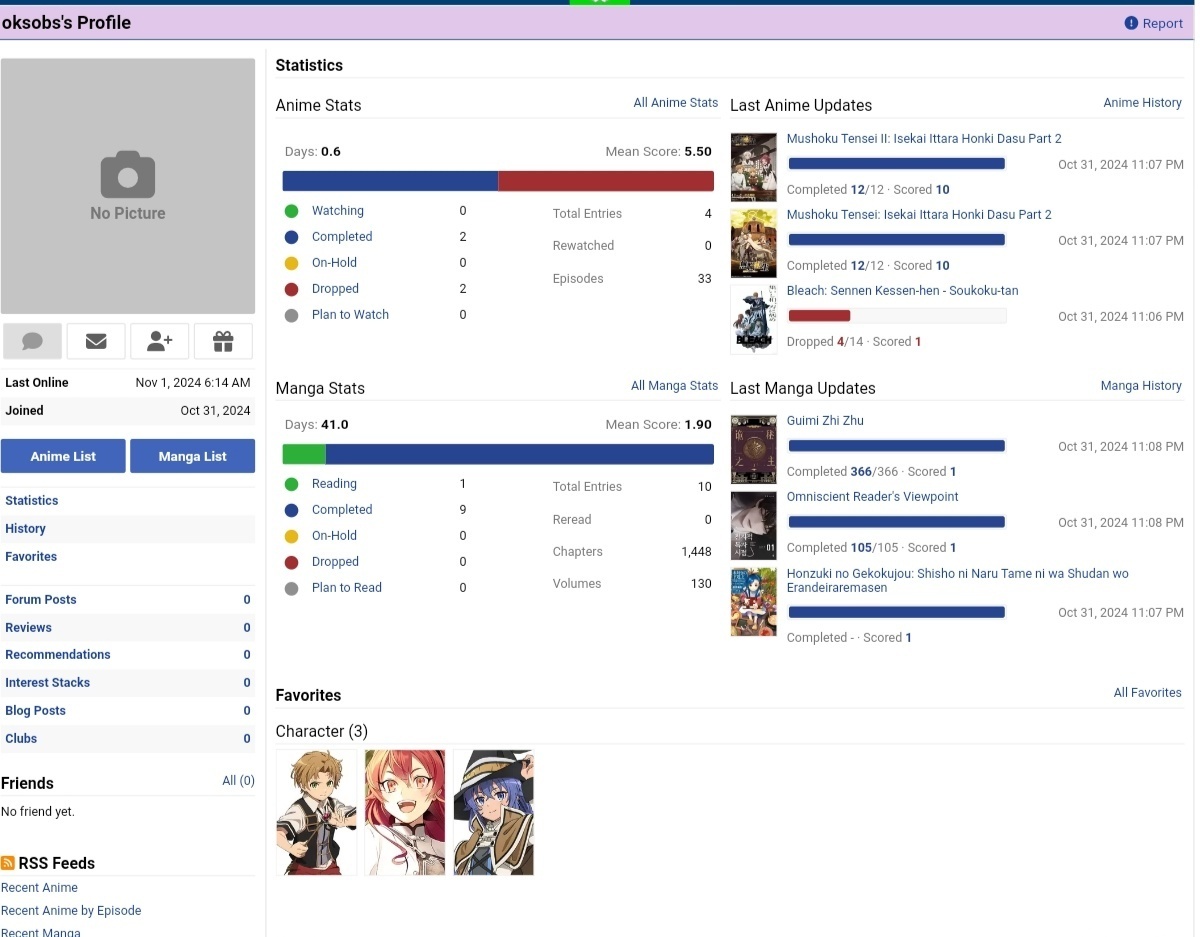This screenshot has height=937, width=1200.
Task: Open the All Anime Stats link
Action: [675, 102]
